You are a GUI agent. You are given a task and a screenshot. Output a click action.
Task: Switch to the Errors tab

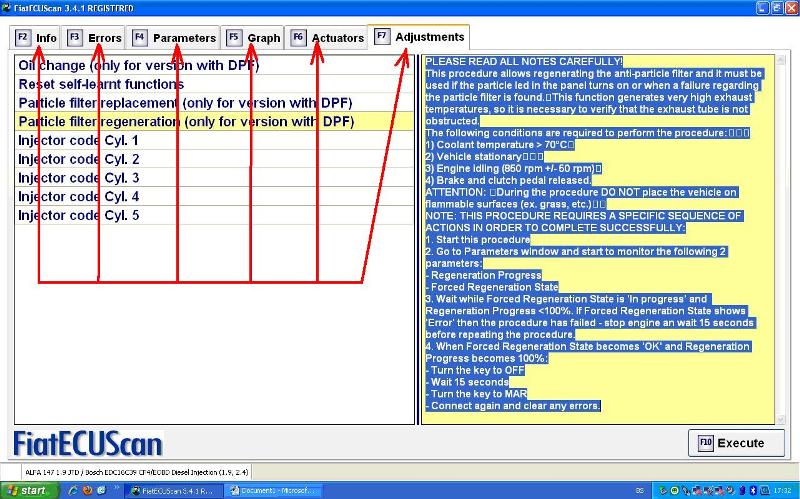coord(94,38)
